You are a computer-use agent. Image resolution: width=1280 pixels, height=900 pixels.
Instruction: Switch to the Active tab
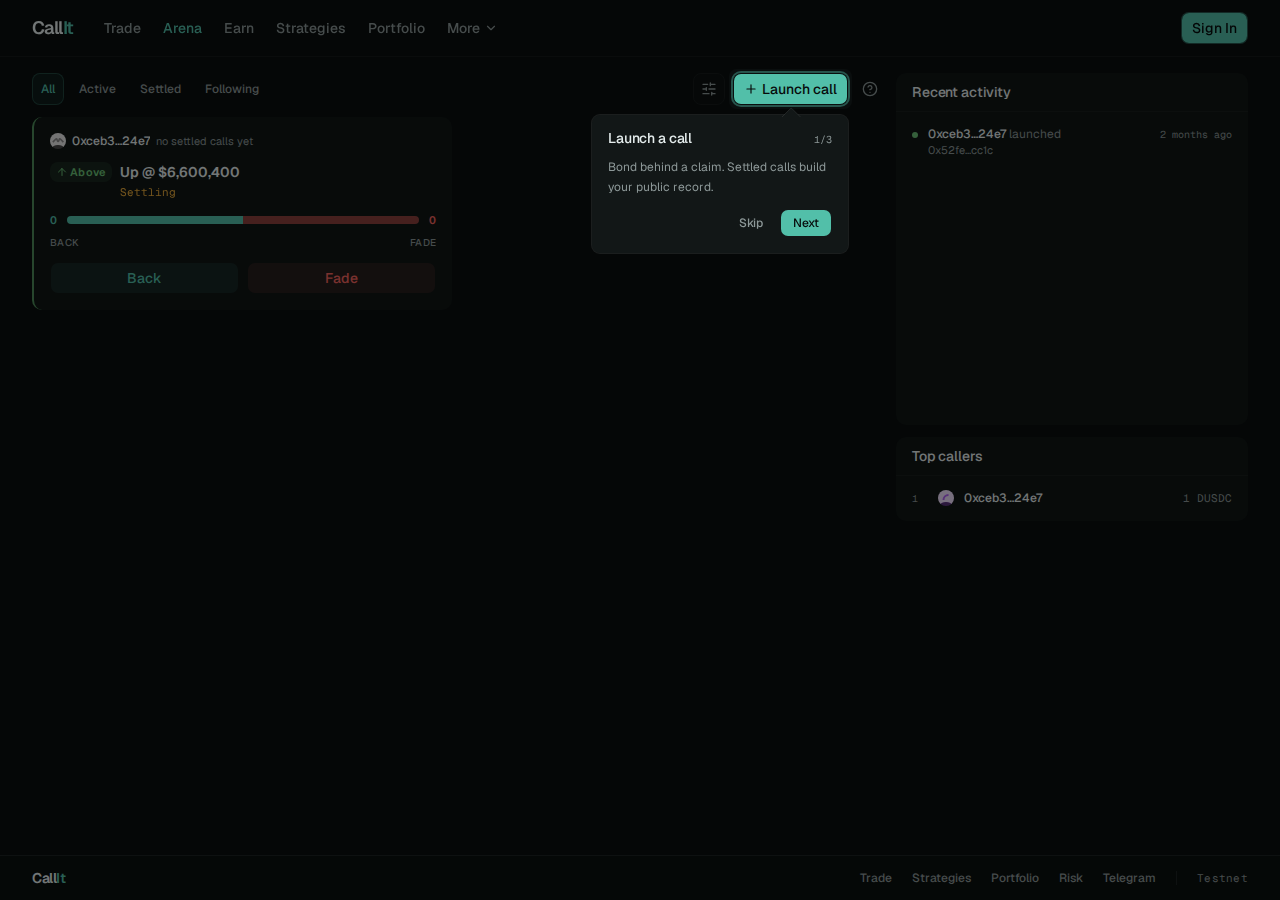click(x=97, y=89)
